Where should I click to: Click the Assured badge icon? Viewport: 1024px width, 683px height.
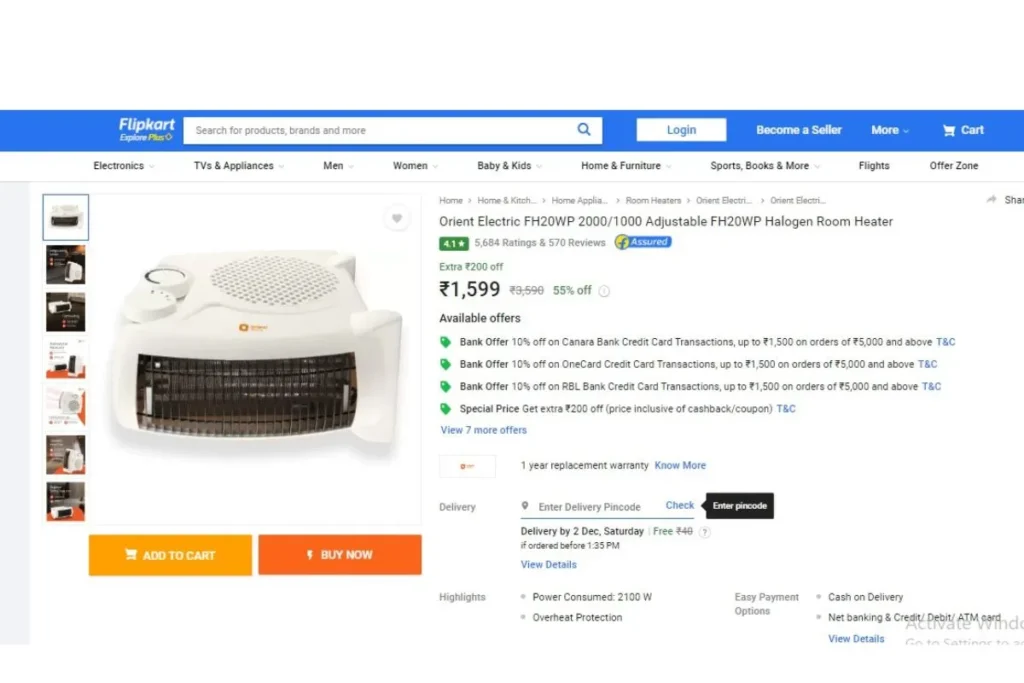643,242
